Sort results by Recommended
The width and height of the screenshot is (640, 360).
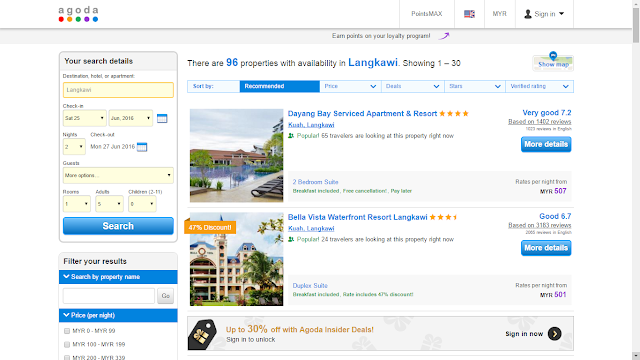click(280, 87)
